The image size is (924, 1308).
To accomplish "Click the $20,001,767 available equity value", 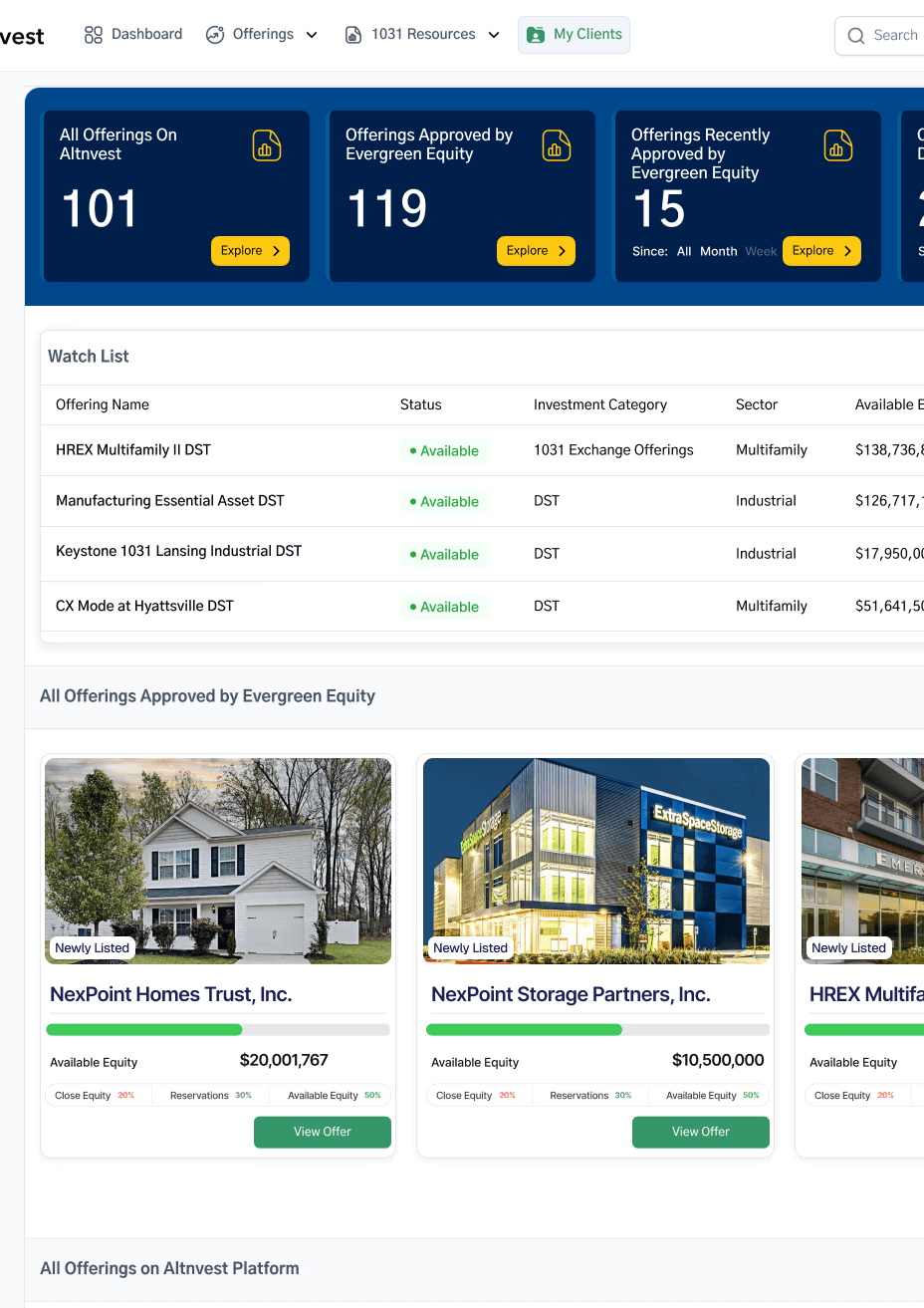I will coord(284,1060).
